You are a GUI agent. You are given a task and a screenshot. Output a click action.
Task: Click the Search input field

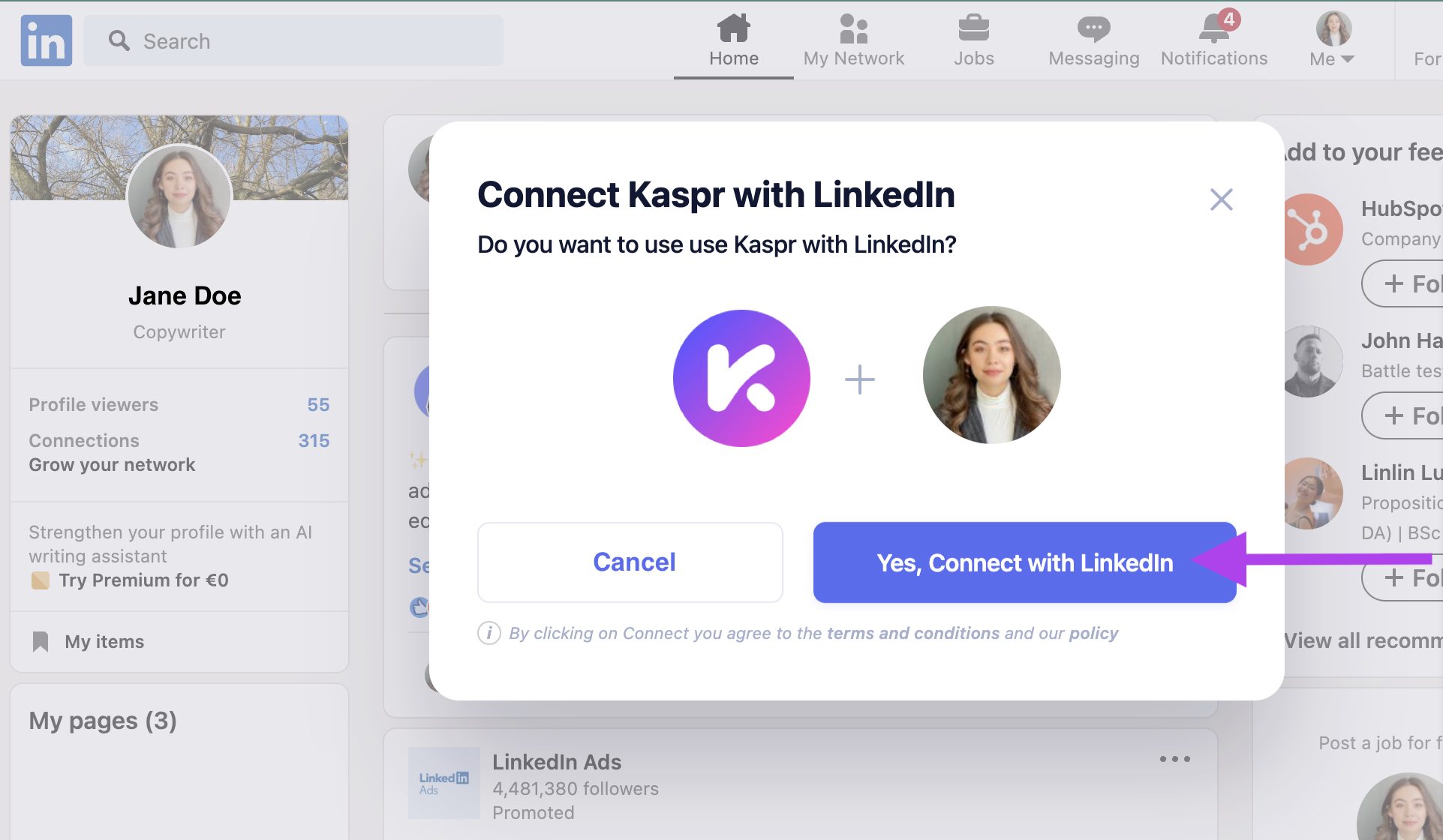pyautogui.click(x=293, y=40)
